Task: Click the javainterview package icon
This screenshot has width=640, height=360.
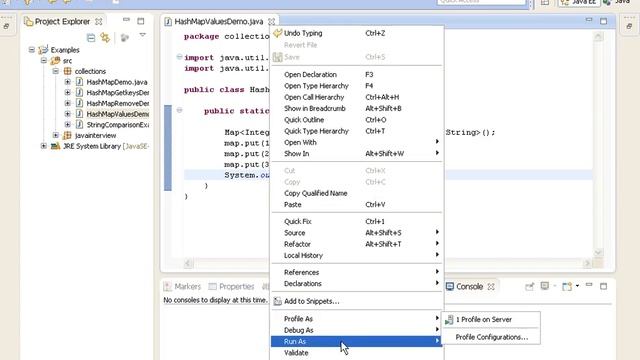Action: (67, 135)
